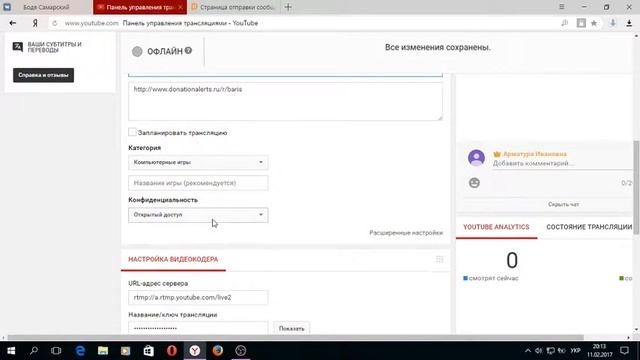The image size is (640, 360).
Task: Click the bookmark star icon in address bar
Action: point(594,23)
